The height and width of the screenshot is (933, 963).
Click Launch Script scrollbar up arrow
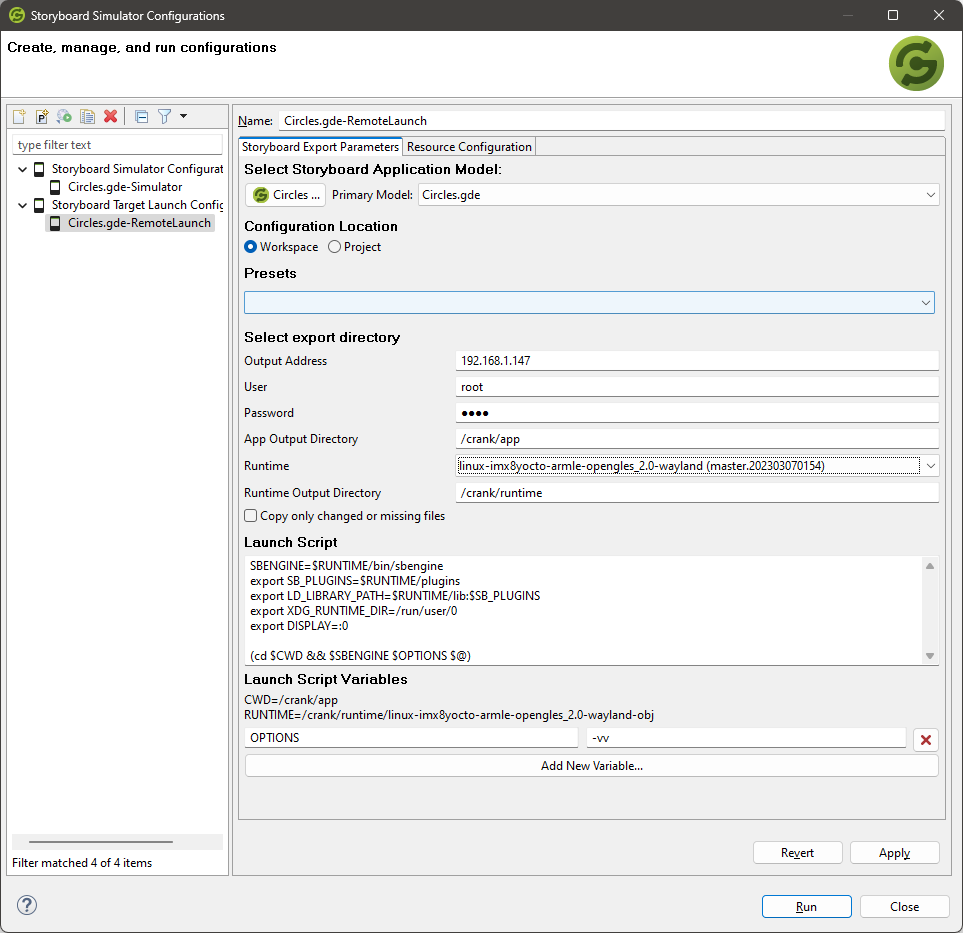click(x=930, y=566)
